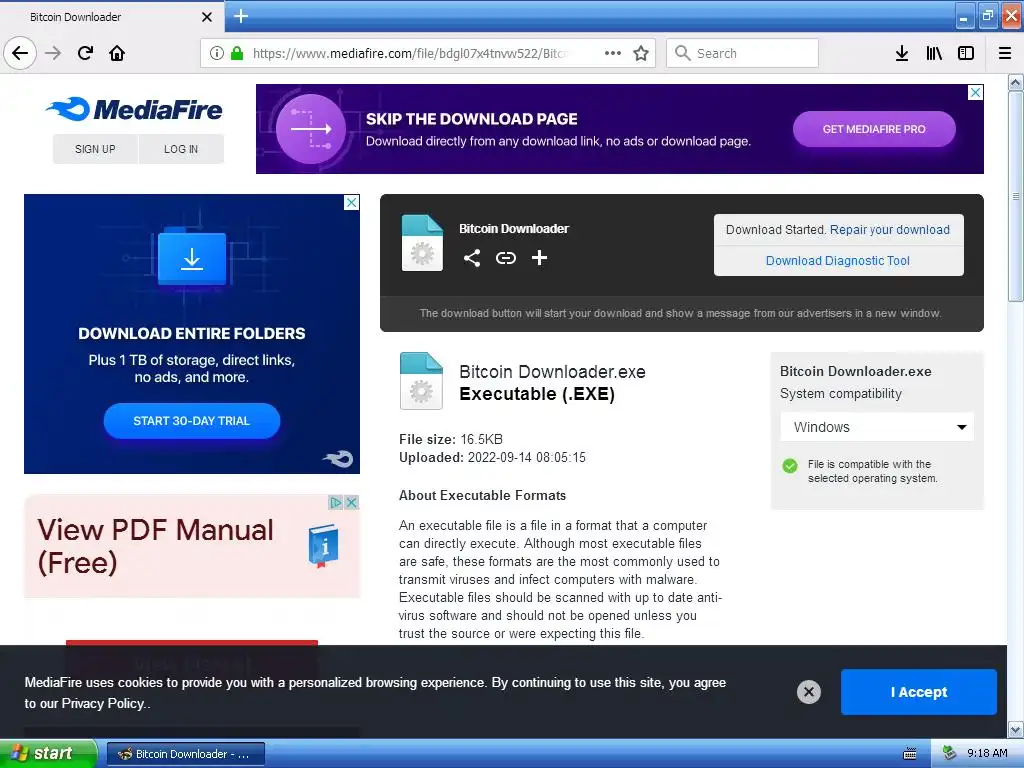Screen dimensions: 1024x768
Task: Click the scrollbar up arrow
Action: pyautogui.click(x=1015, y=83)
